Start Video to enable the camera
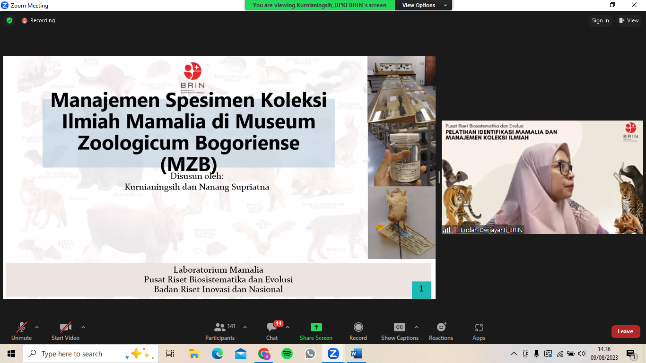This screenshot has width=646, height=363. coord(65,331)
